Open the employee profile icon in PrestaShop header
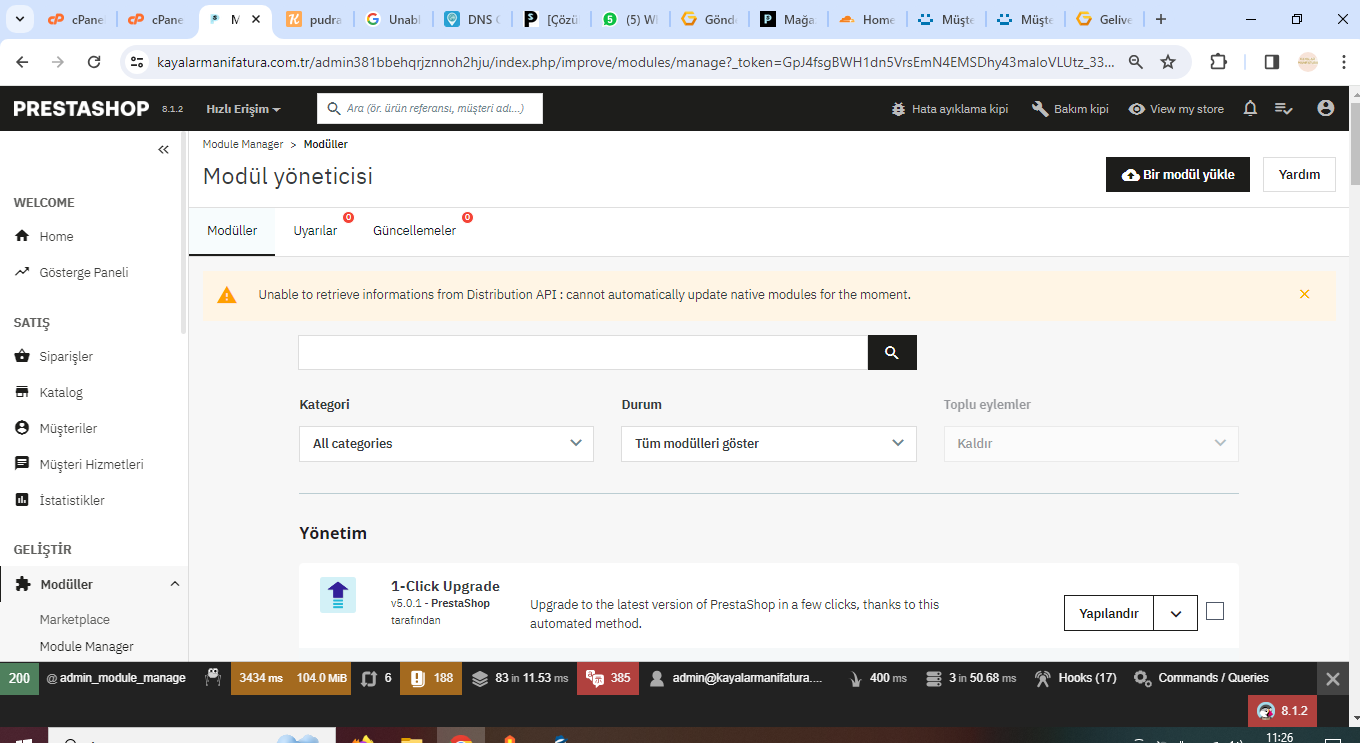Screen dimensions: 1360x743 (x=1326, y=108)
